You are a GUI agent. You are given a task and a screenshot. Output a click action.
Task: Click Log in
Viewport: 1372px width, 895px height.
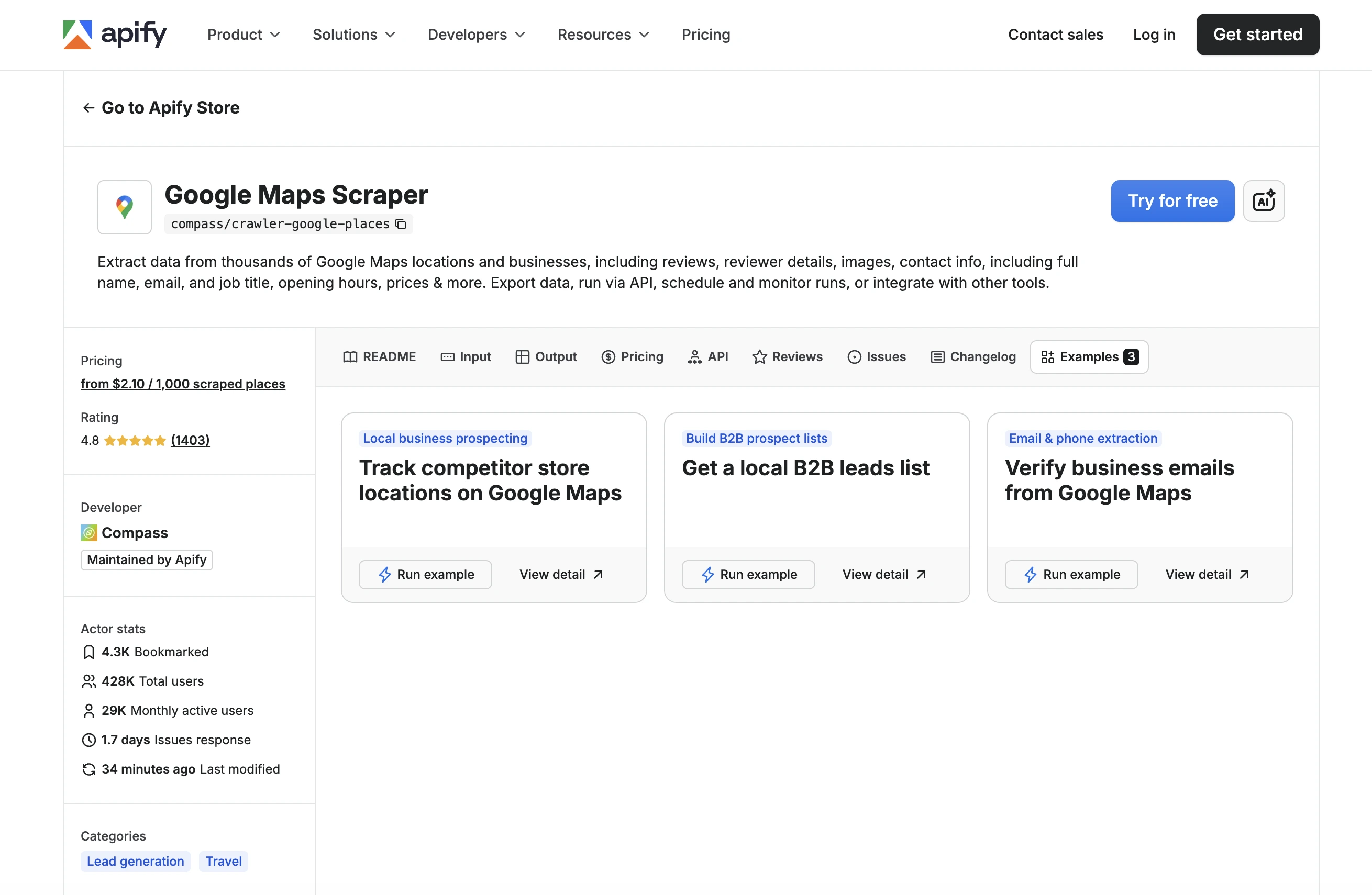click(1154, 35)
